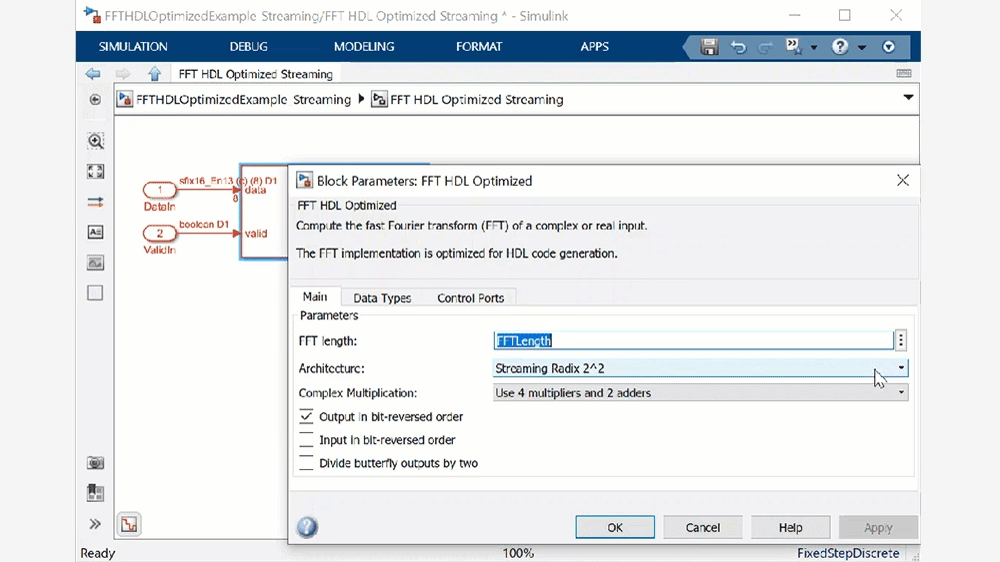
Task: Select the ValidIn inport block
Action: click(159, 233)
